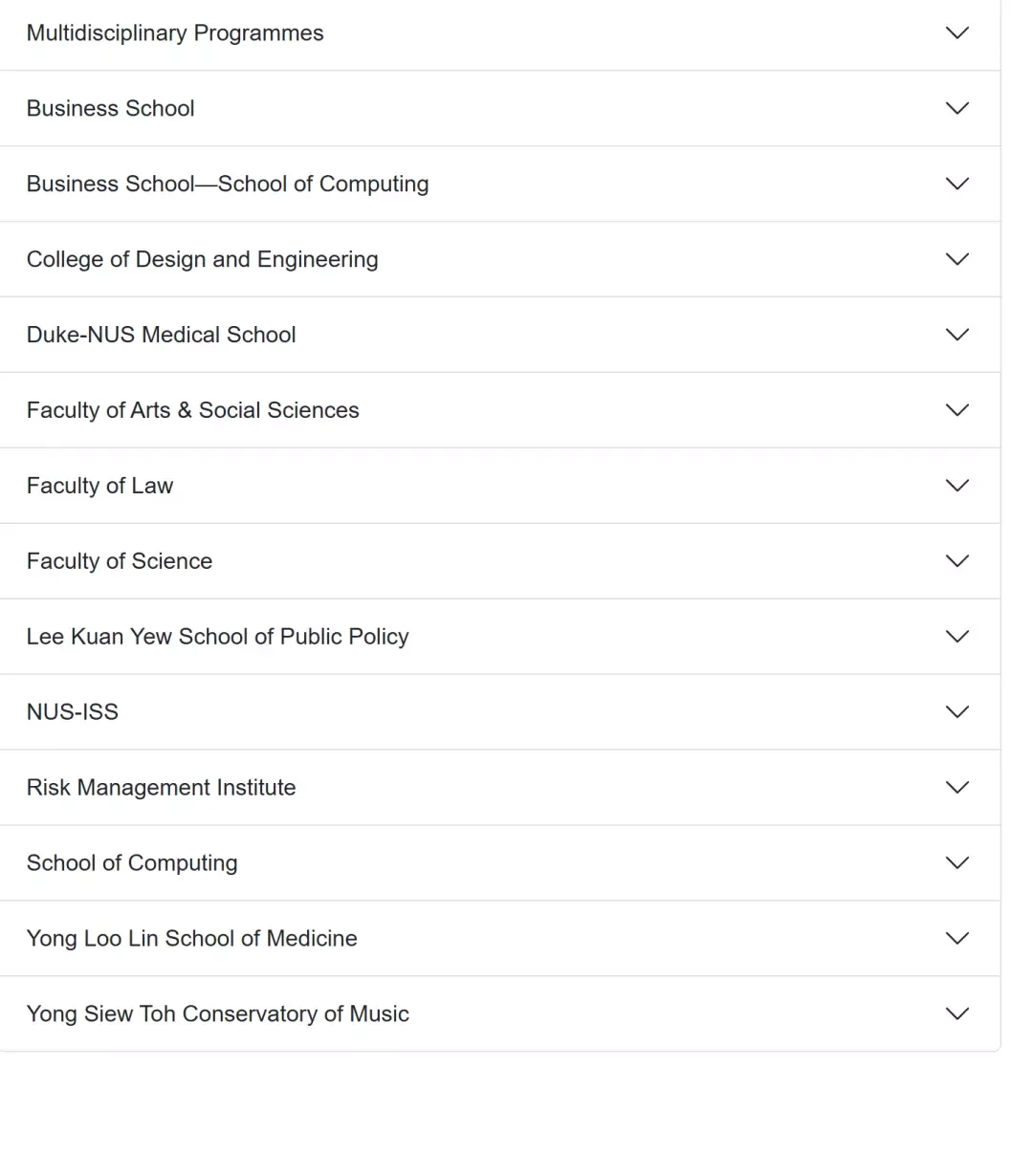Select Duke-NUS Medical School chevron arrow

pyautogui.click(x=957, y=335)
